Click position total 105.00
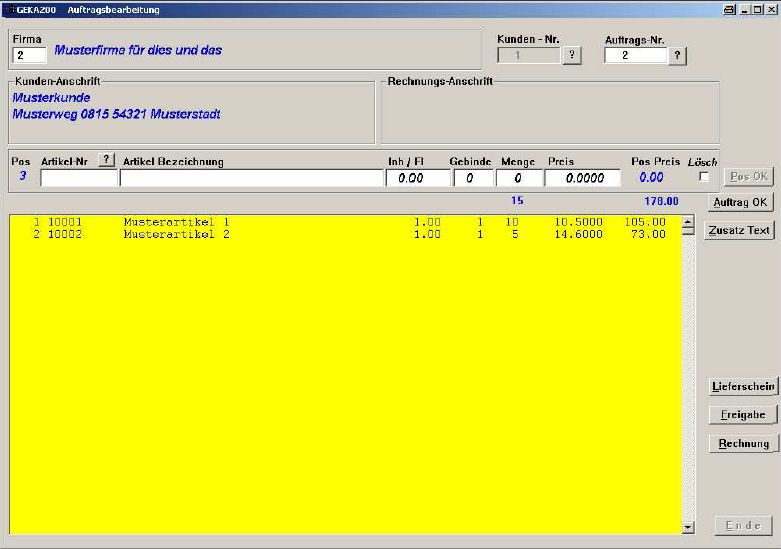781x549 pixels. [645, 222]
